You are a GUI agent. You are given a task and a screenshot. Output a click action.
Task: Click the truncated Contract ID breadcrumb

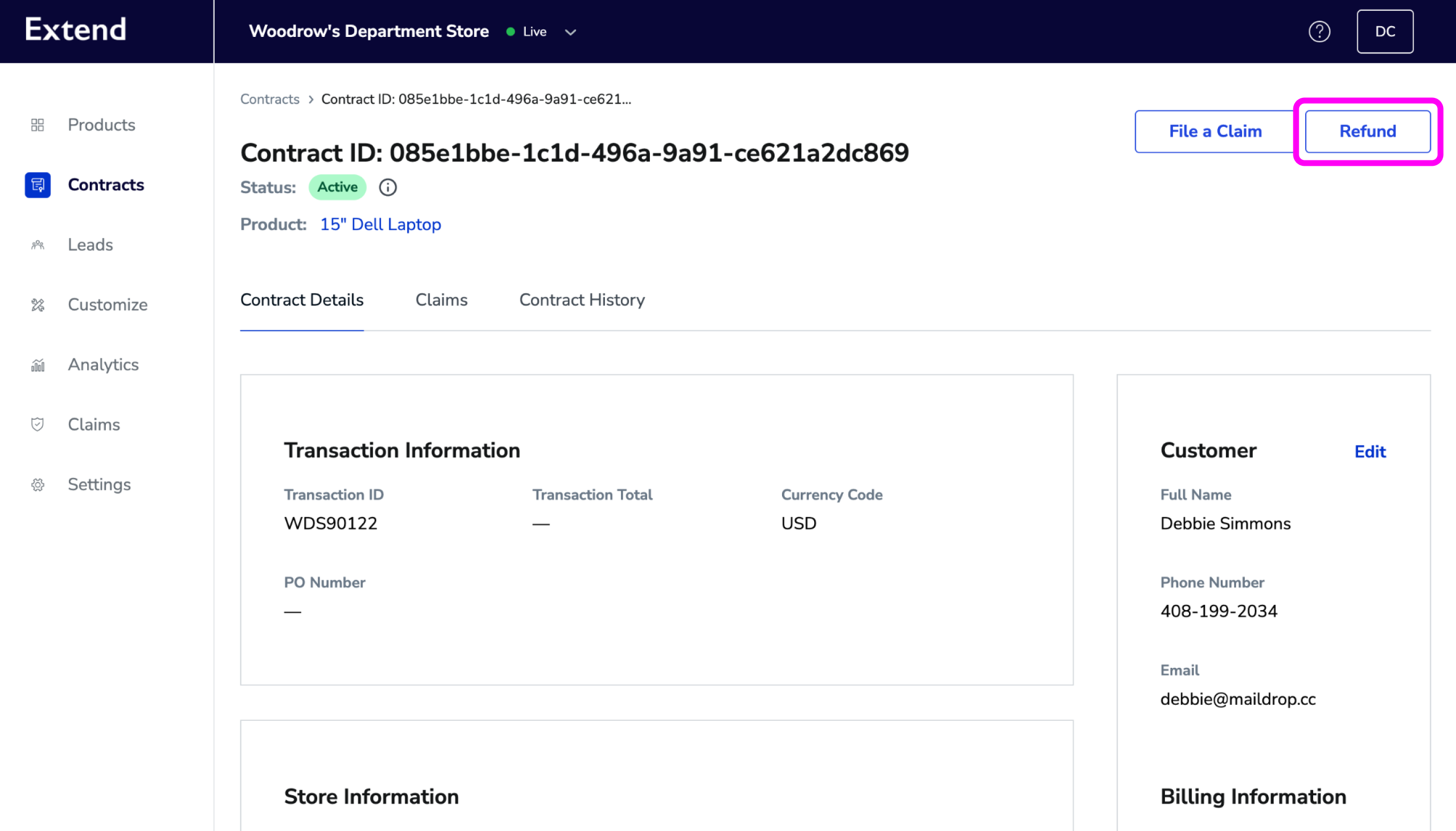476,99
